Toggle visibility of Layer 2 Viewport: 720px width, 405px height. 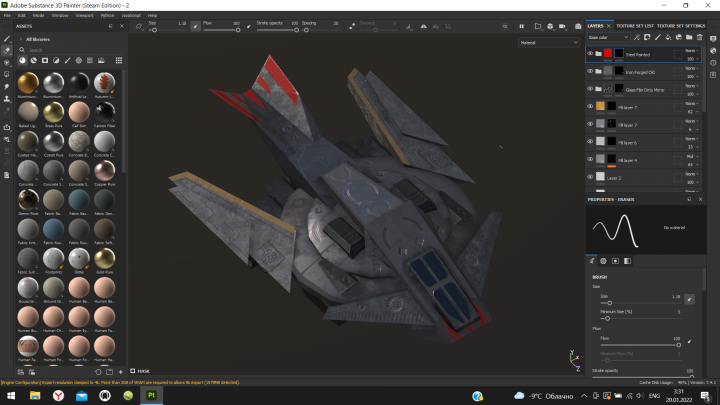coord(590,176)
